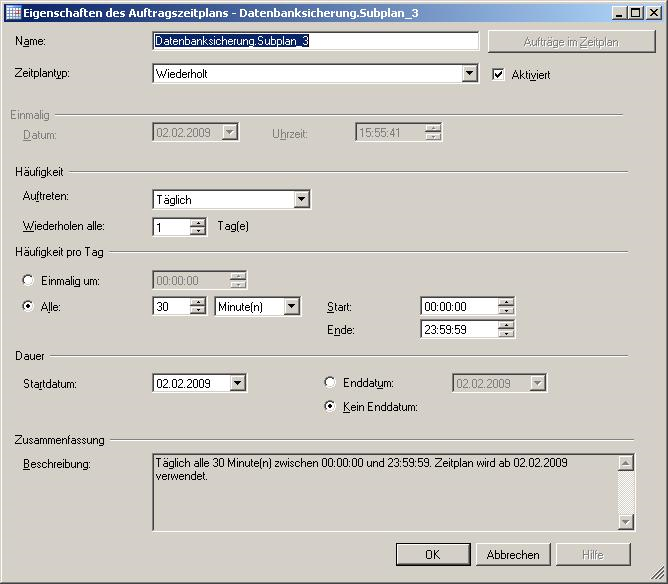Open the Minute(n) unit dropdown
The height and width of the screenshot is (584, 668).
pyautogui.click(x=291, y=307)
